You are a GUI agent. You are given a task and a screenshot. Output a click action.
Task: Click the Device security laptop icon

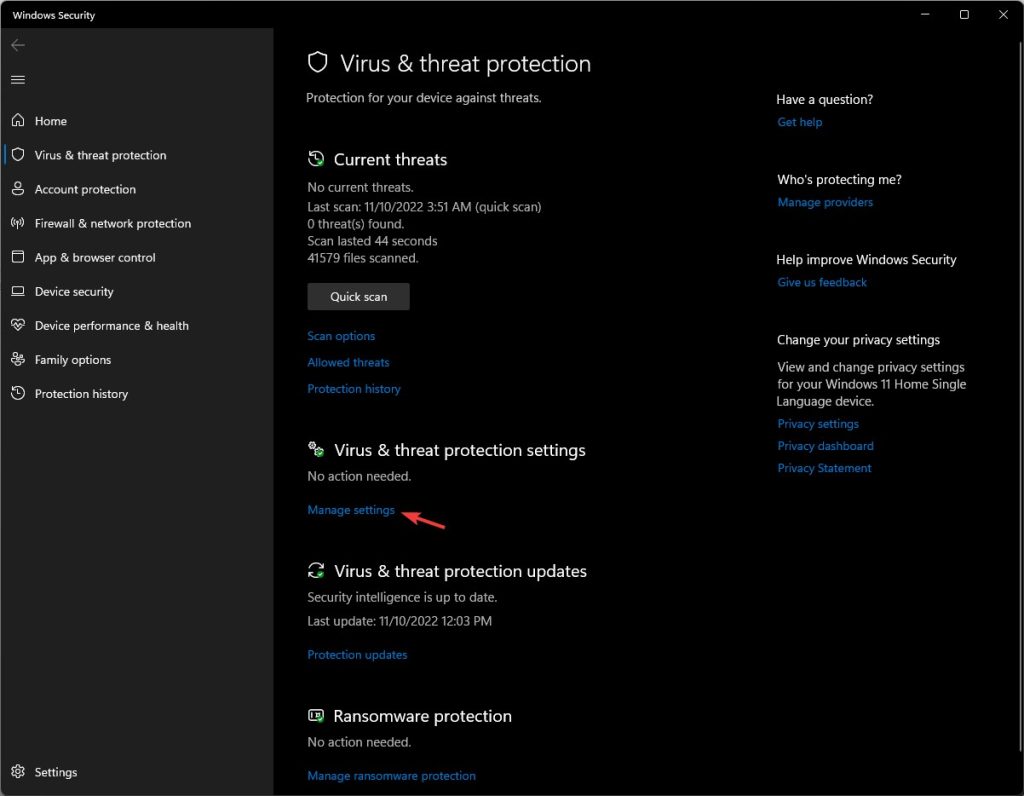pos(17,290)
